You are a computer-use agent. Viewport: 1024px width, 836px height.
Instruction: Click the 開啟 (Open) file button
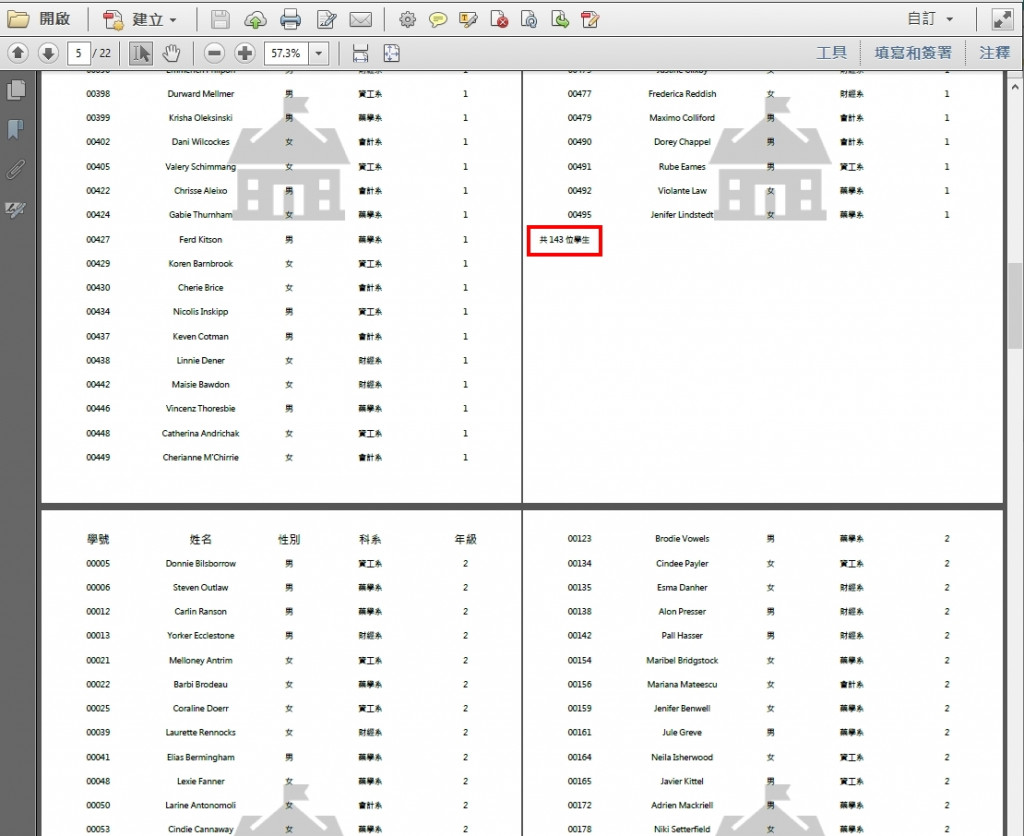click(39, 19)
